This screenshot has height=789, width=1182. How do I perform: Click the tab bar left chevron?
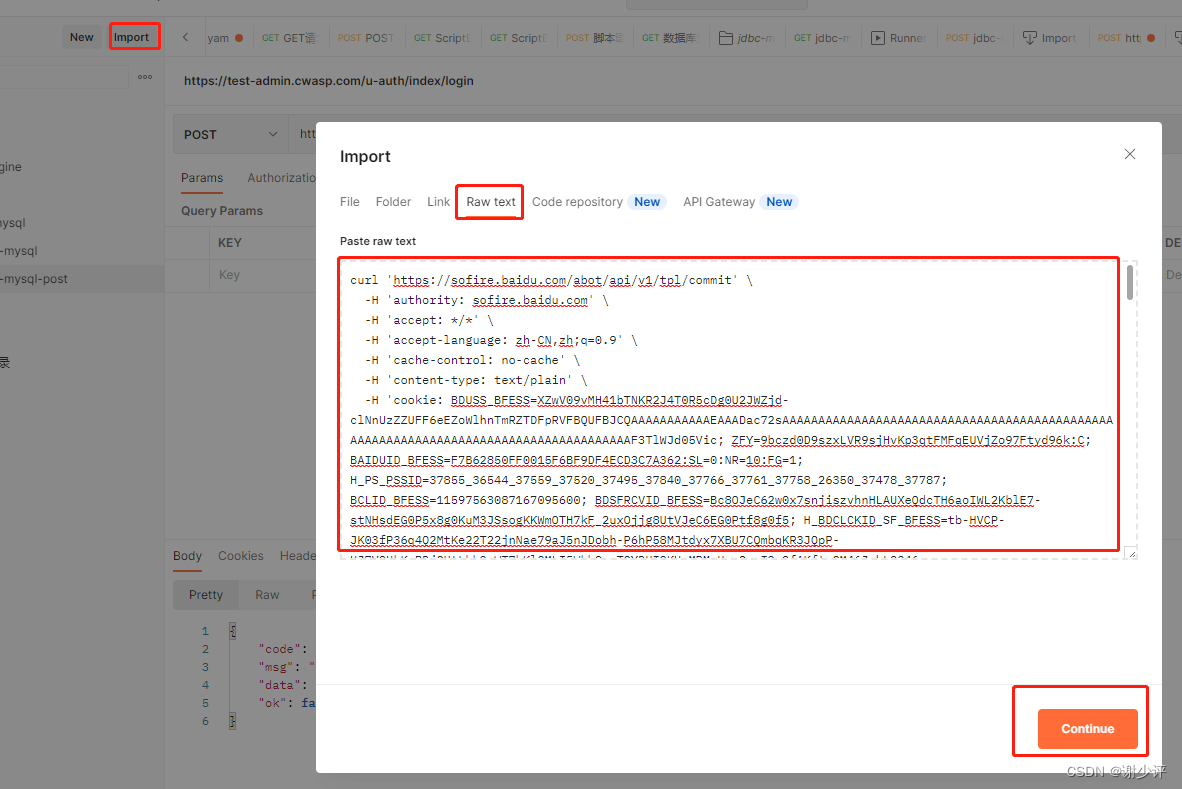[185, 37]
